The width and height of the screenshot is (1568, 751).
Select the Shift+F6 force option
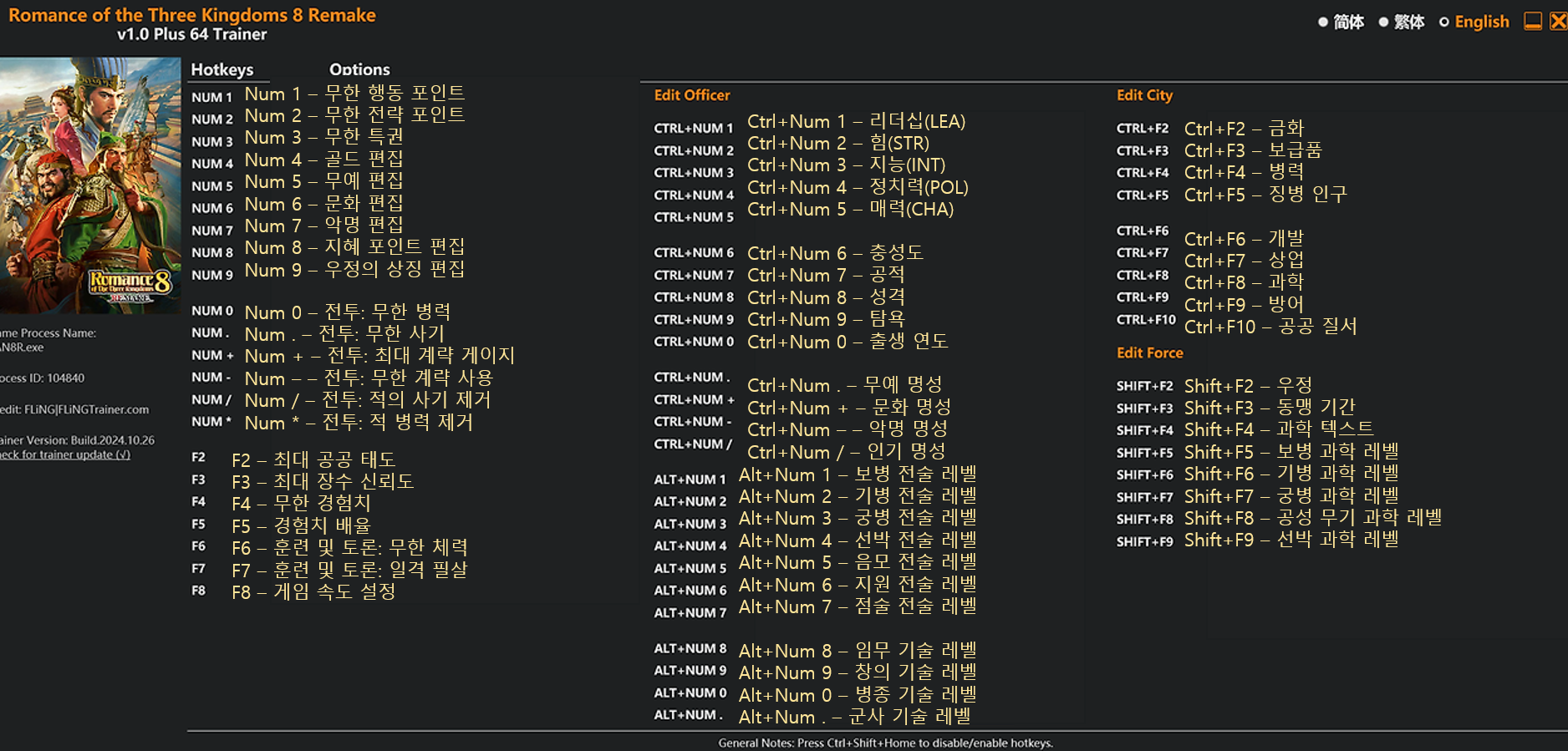click(x=1291, y=474)
